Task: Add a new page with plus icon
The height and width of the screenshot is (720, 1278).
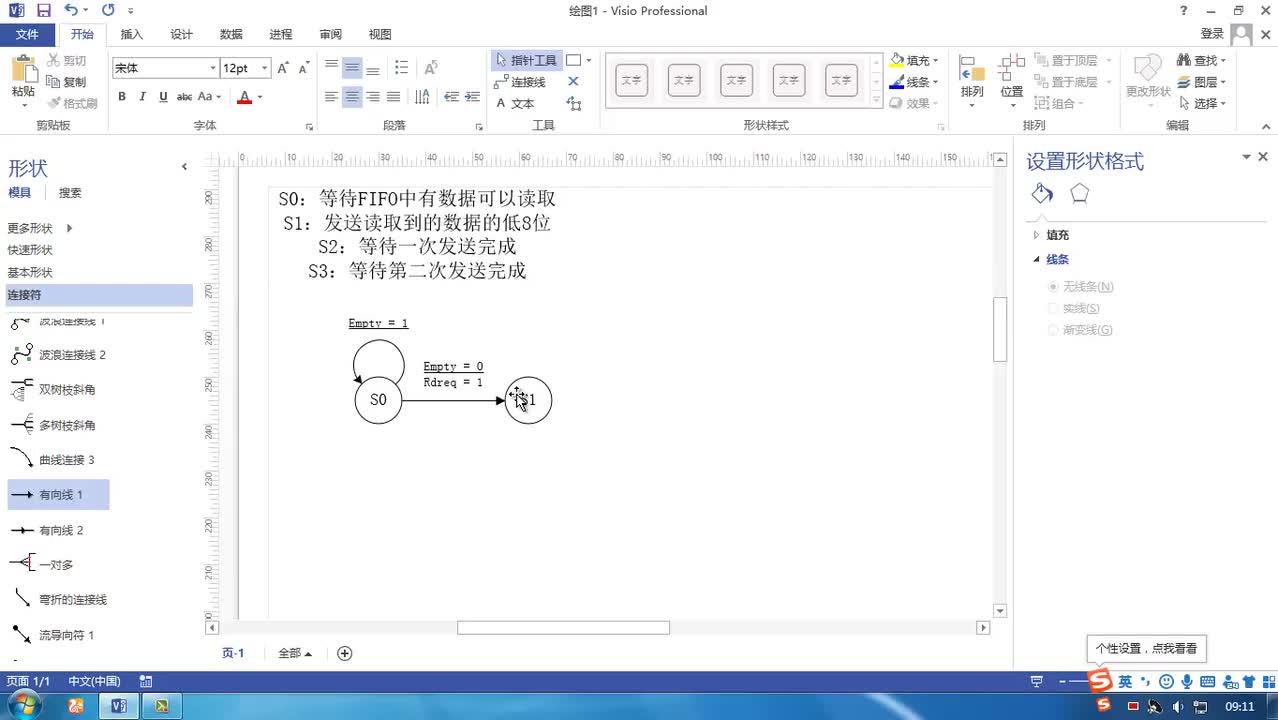Action: pyautogui.click(x=345, y=653)
